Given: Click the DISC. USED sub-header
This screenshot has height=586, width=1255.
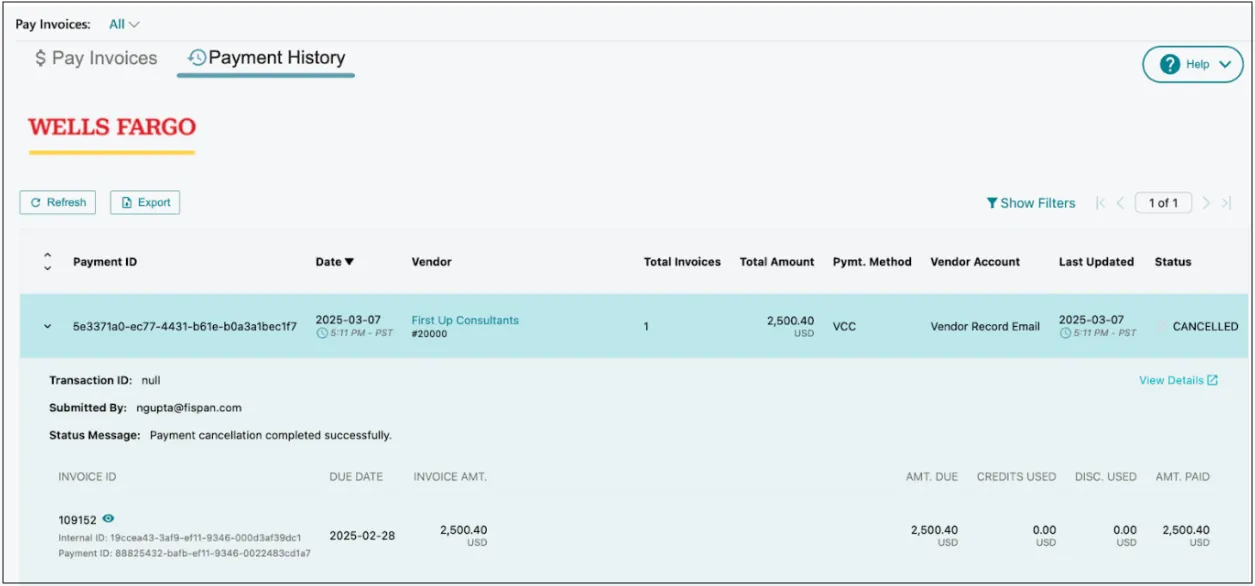Looking at the screenshot, I should [1106, 477].
